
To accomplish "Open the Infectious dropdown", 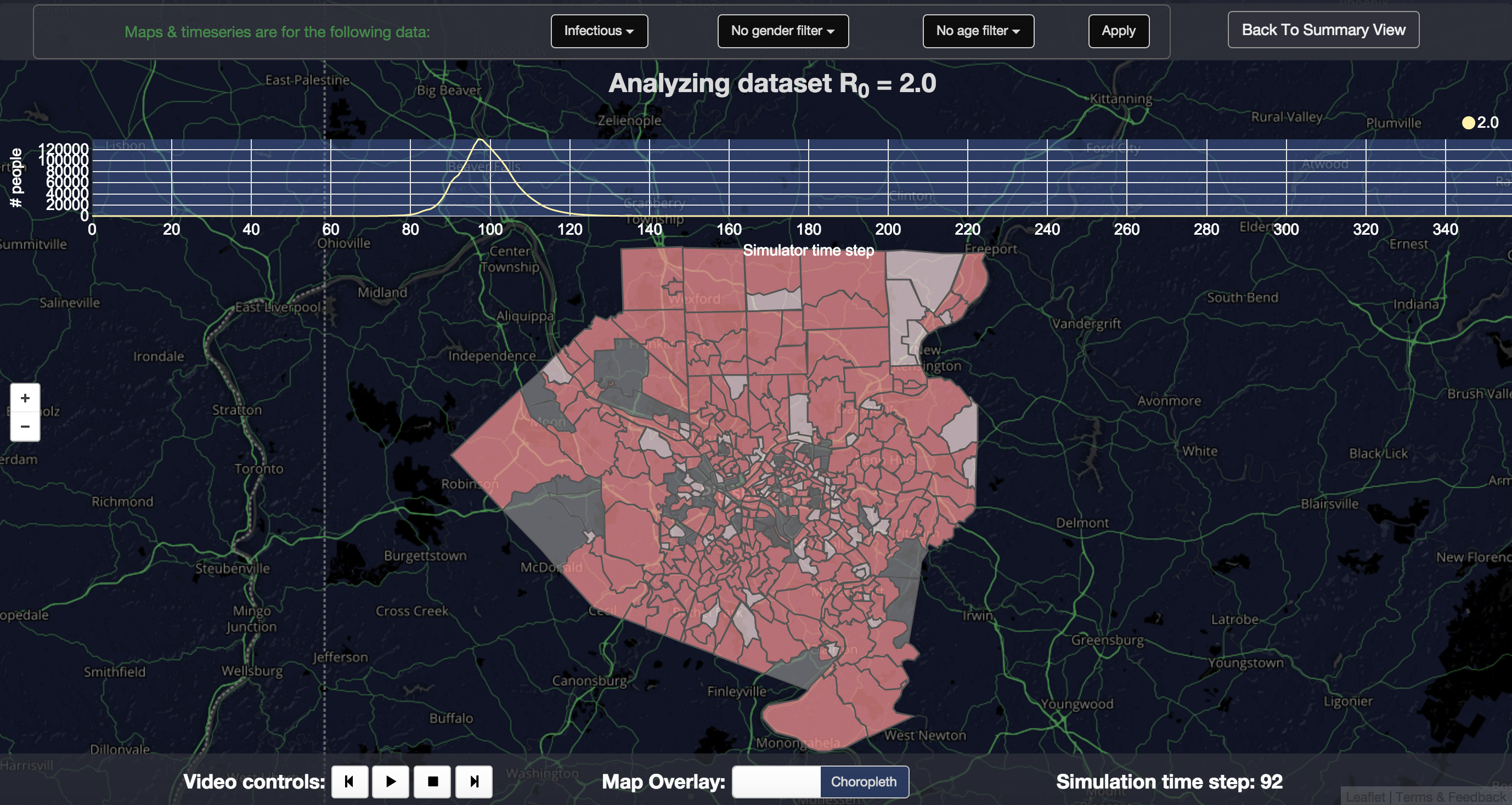I will tap(599, 31).
